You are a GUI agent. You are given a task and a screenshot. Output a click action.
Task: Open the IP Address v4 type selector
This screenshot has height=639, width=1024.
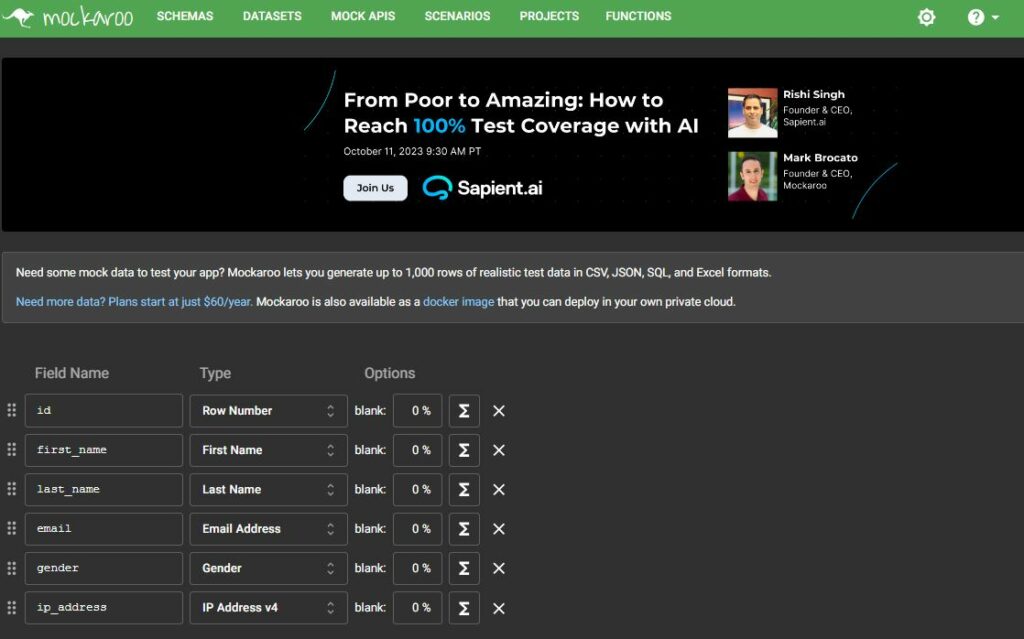[x=268, y=608]
